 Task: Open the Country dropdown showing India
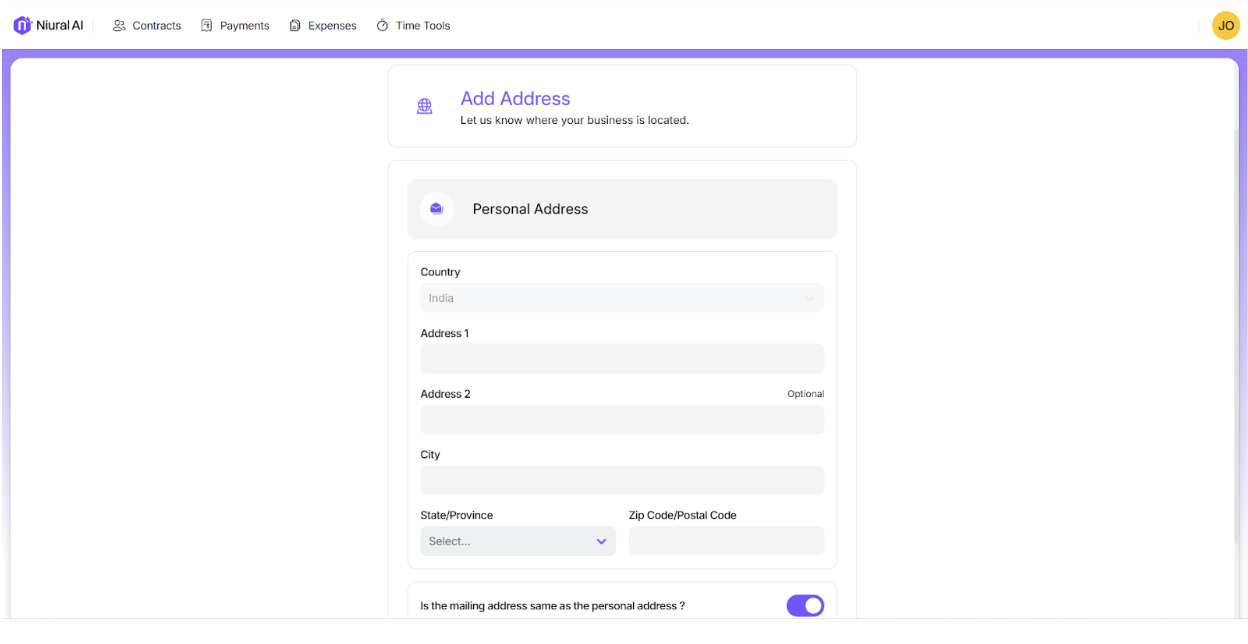[x=622, y=298]
